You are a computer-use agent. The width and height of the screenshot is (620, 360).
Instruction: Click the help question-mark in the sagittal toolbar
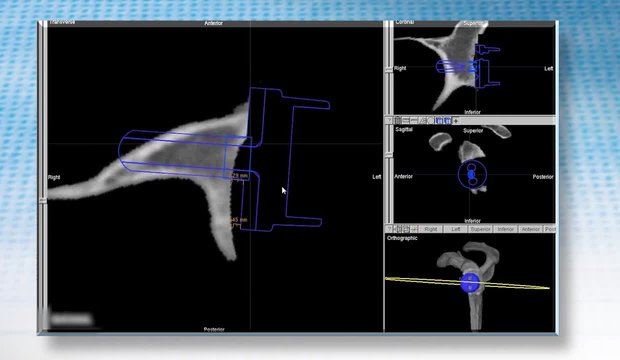[x=389, y=121]
